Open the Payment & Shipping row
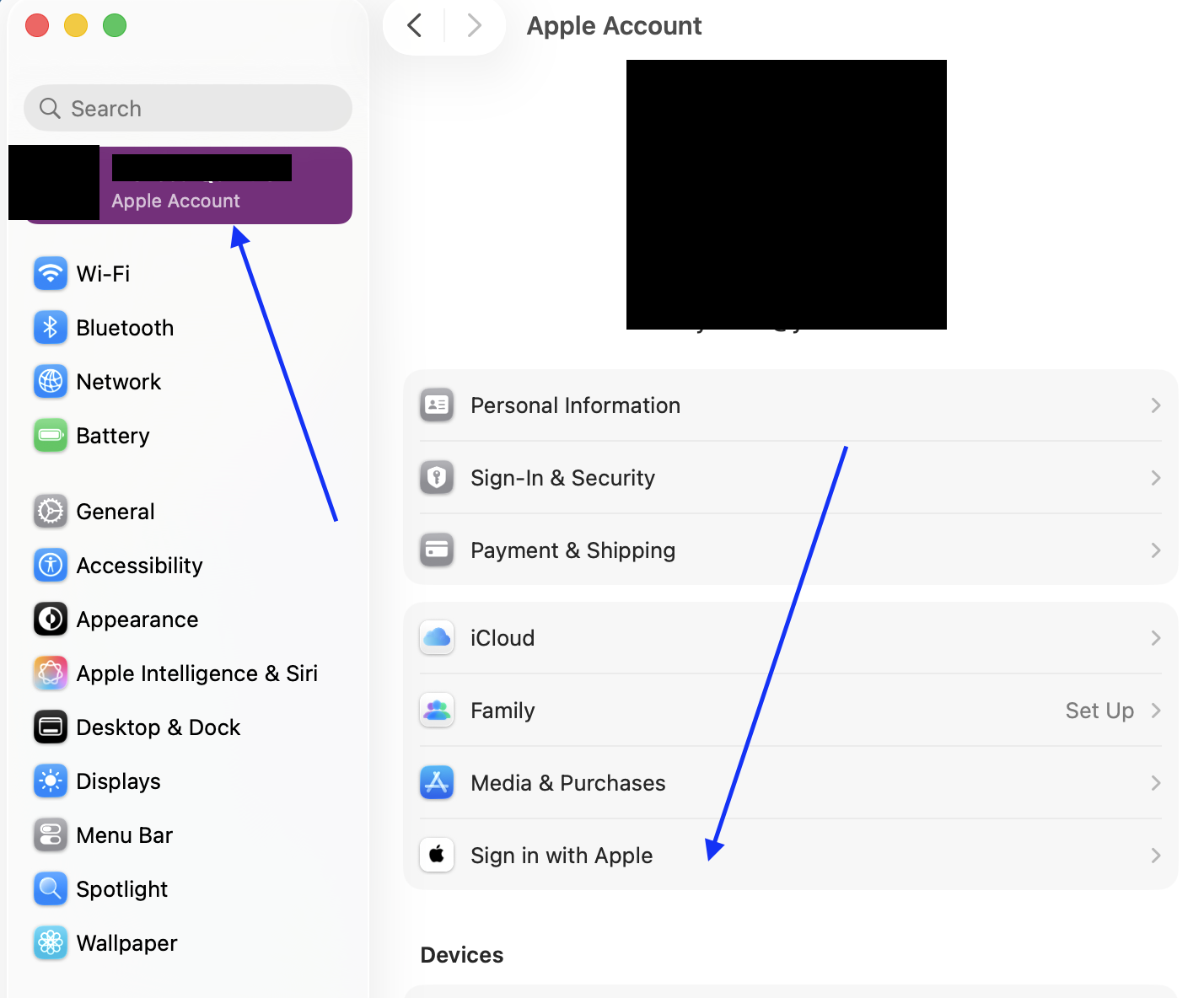Image resolution: width=1204 pixels, height=998 pixels. (x=791, y=550)
